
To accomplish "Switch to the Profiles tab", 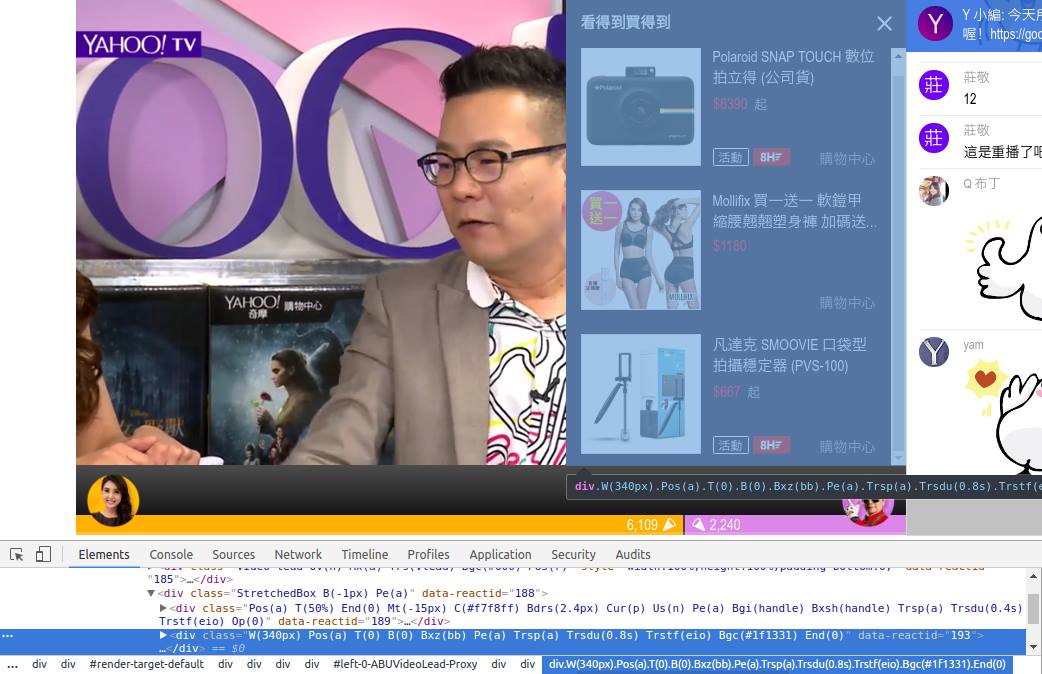I will pyautogui.click(x=428, y=554).
